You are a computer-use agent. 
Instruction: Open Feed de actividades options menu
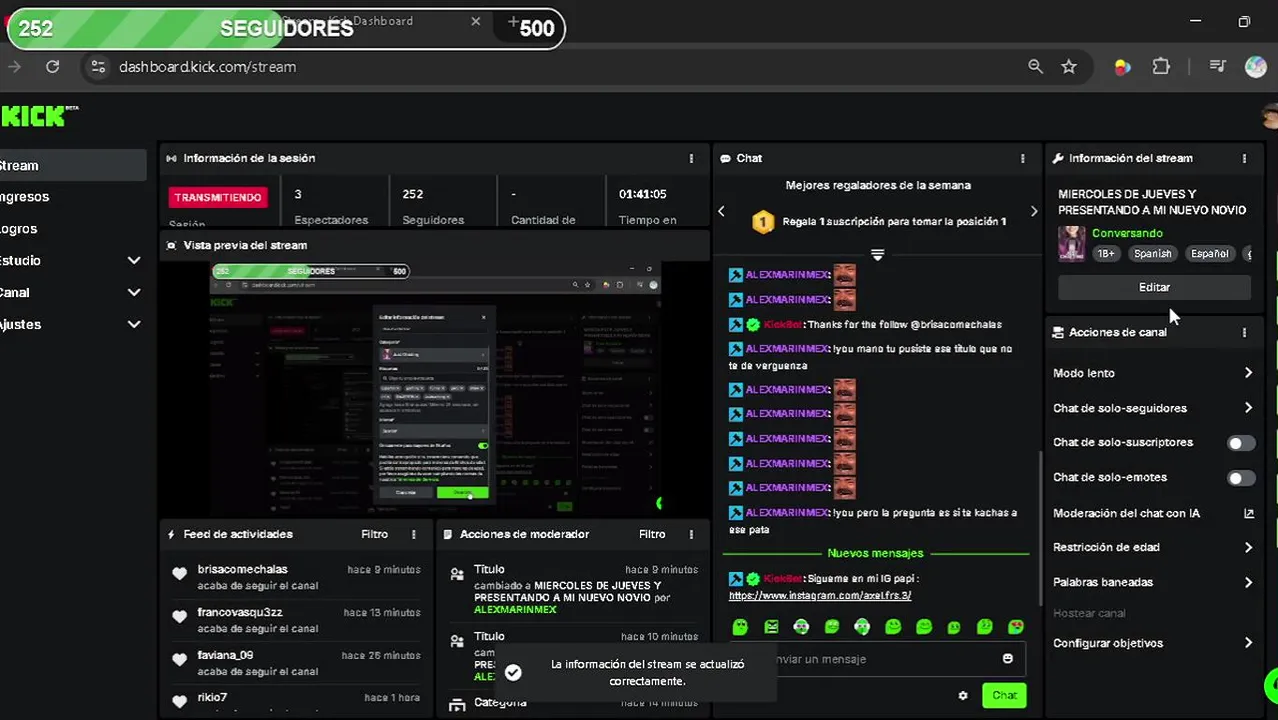coord(414,534)
